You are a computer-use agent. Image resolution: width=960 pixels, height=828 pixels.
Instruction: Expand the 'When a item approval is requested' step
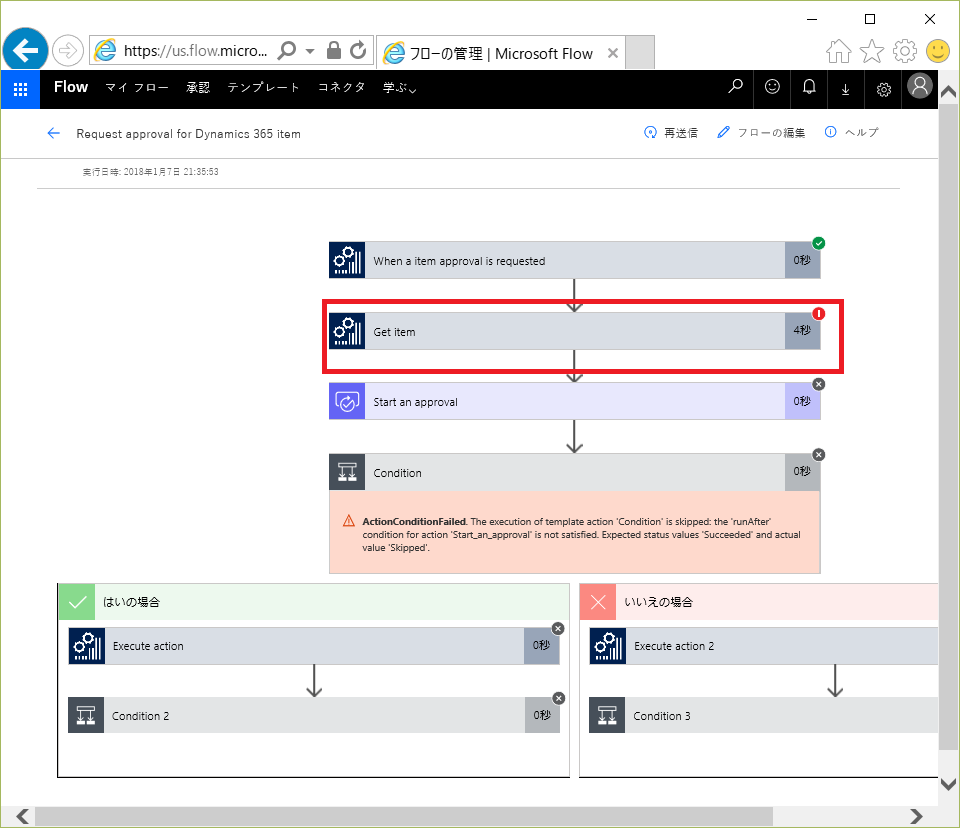tap(574, 260)
